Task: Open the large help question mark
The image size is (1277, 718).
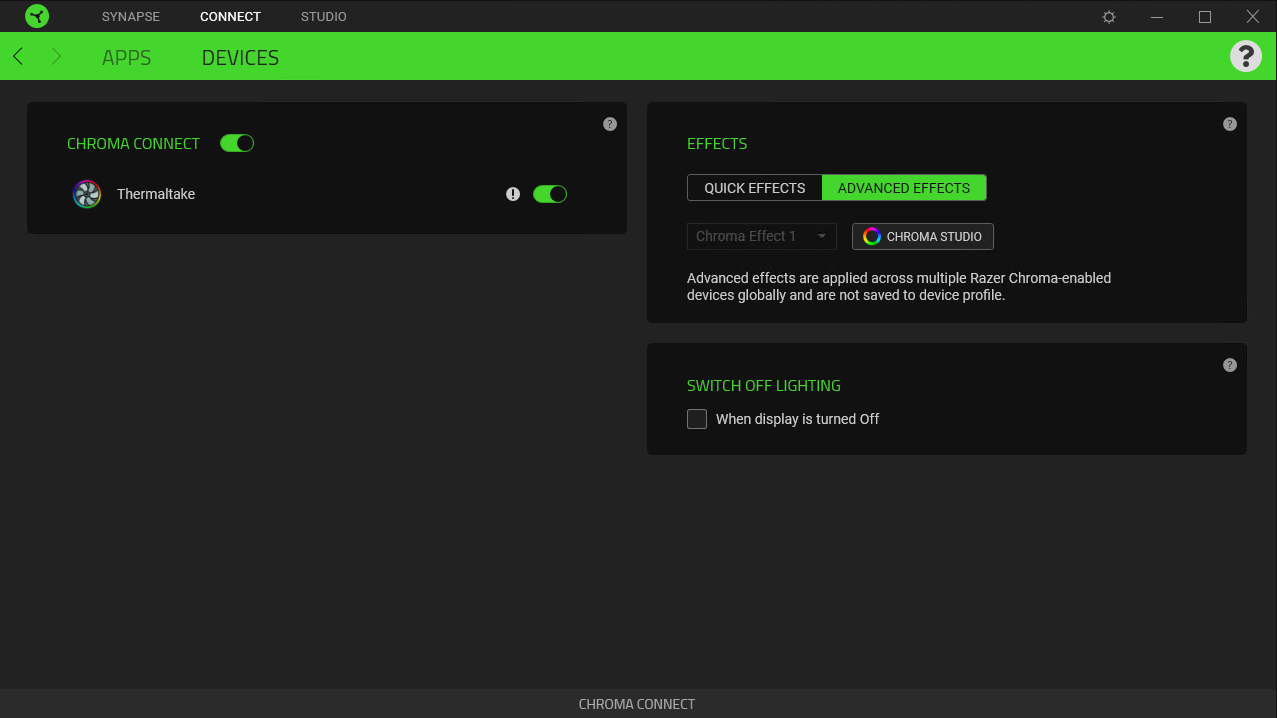Action: 1245,56
